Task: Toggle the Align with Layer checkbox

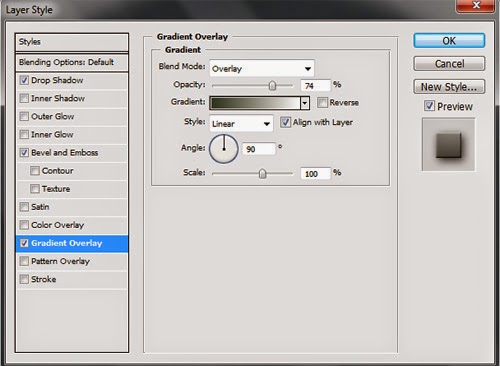Action: [x=285, y=122]
